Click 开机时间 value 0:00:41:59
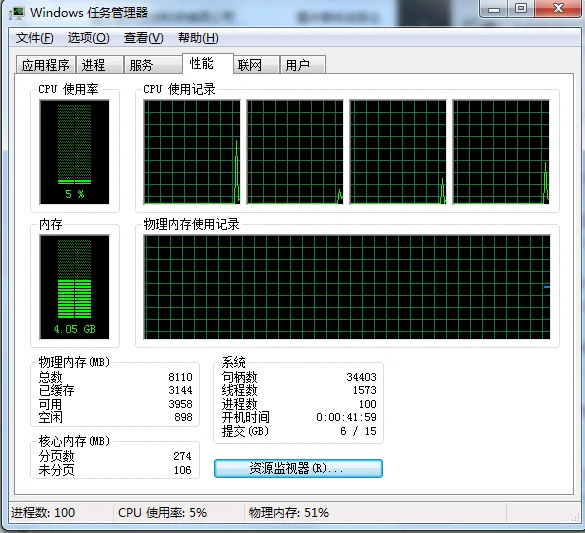Screen dimensions: 585x533 [x=346, y=417]
